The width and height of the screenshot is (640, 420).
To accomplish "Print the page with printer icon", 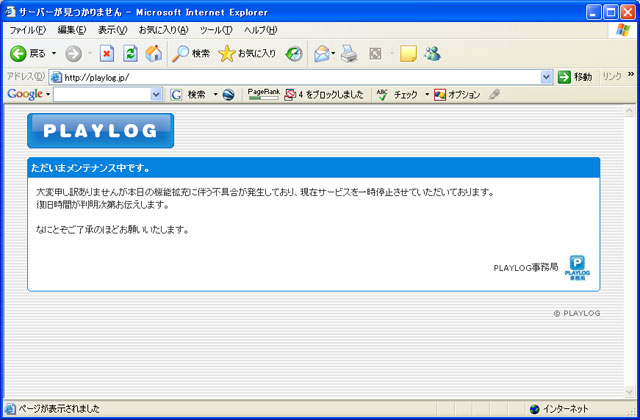I will (349, 53).
